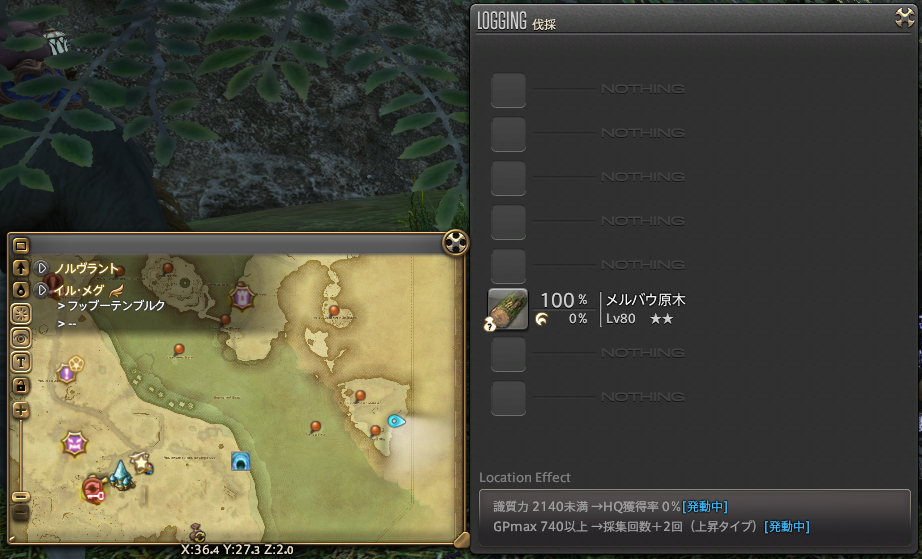The width and height of the screenshot is (922, 559).
Task: Click the pale flower icon on map
Action: click(x=76, y=363)
